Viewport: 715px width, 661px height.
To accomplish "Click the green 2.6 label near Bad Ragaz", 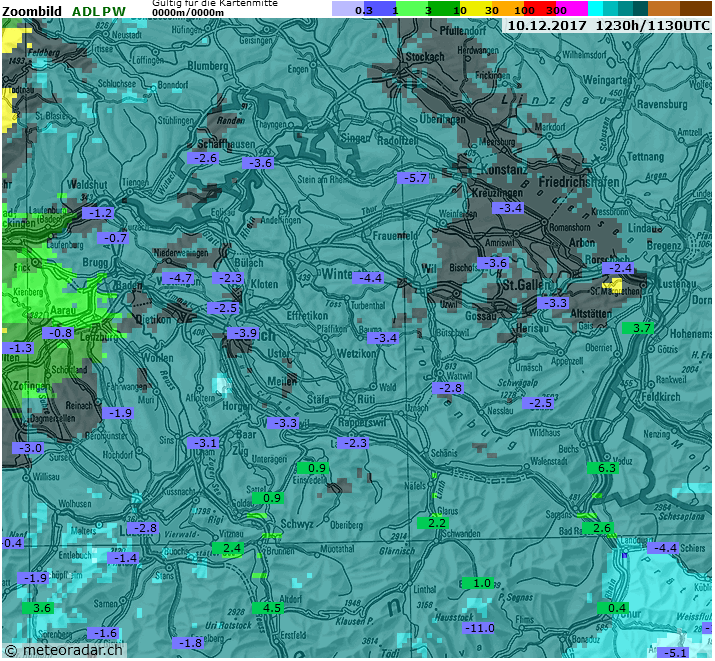I will point(598,528).
